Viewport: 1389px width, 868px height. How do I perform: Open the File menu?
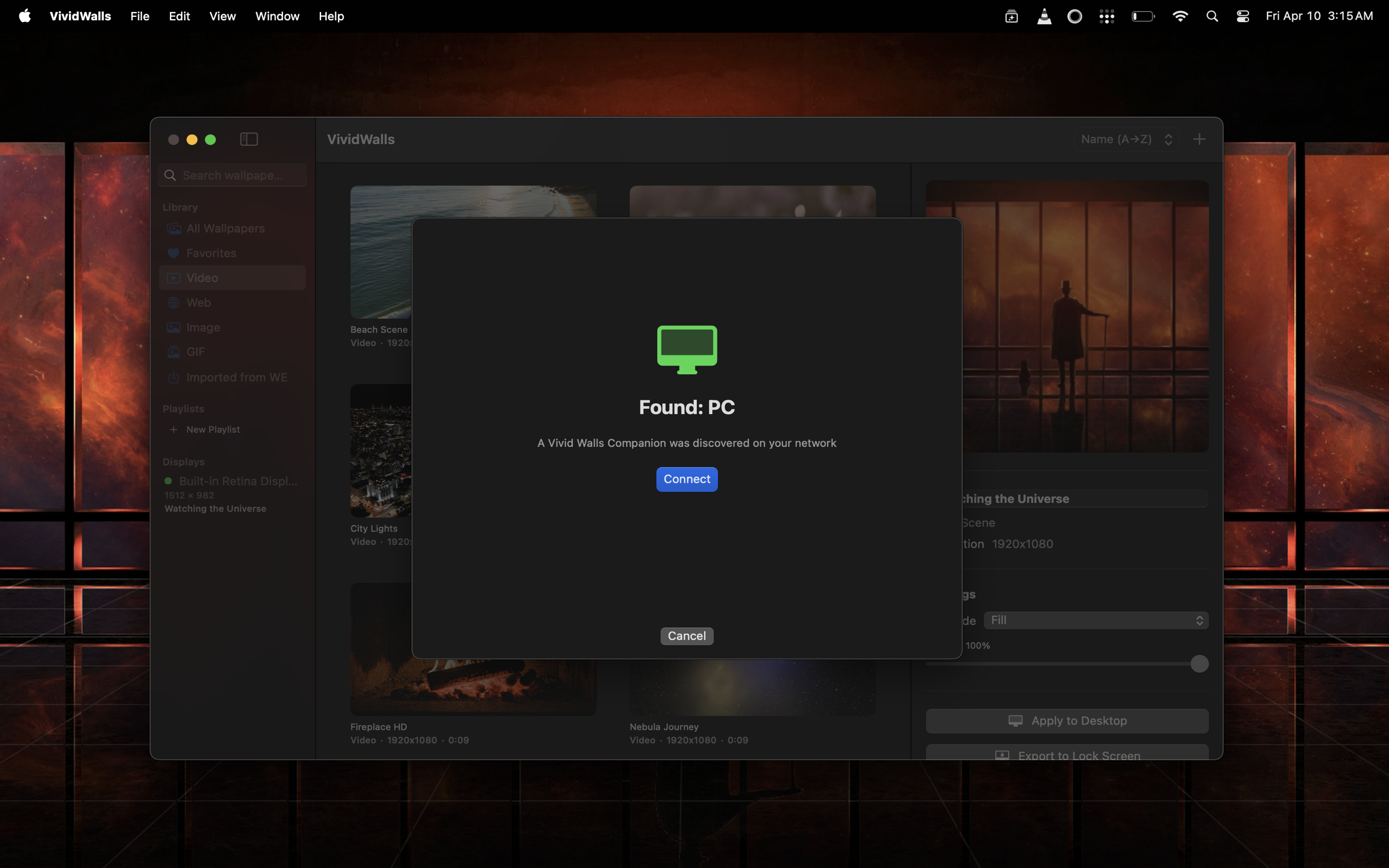(x=139, y=16)
